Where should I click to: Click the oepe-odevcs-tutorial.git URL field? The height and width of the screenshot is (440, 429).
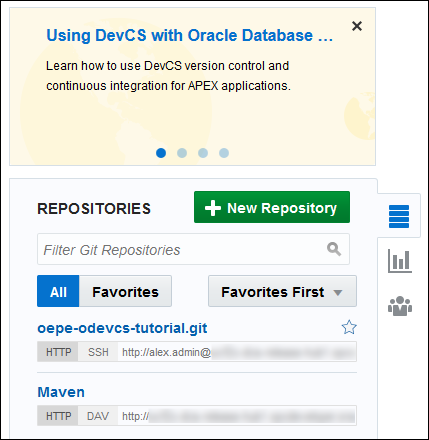point(237,352)
